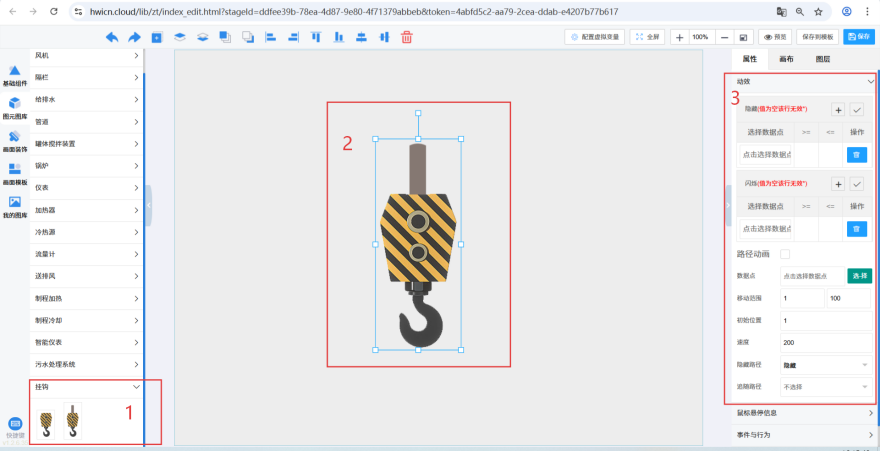Click the 预览 preview button
880x451 pixels.
click(775, 37)
